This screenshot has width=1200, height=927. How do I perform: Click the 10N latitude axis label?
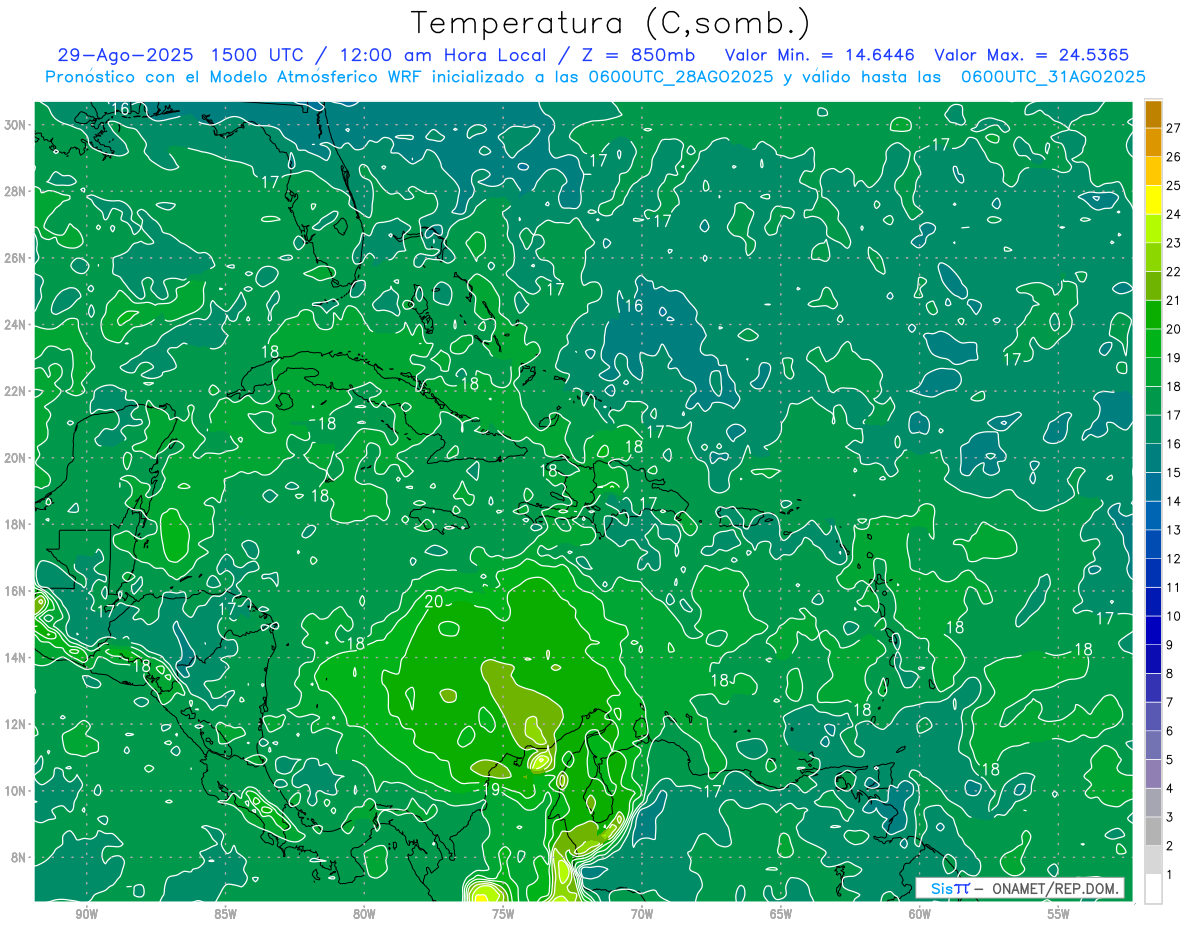(x=17, y=790)
